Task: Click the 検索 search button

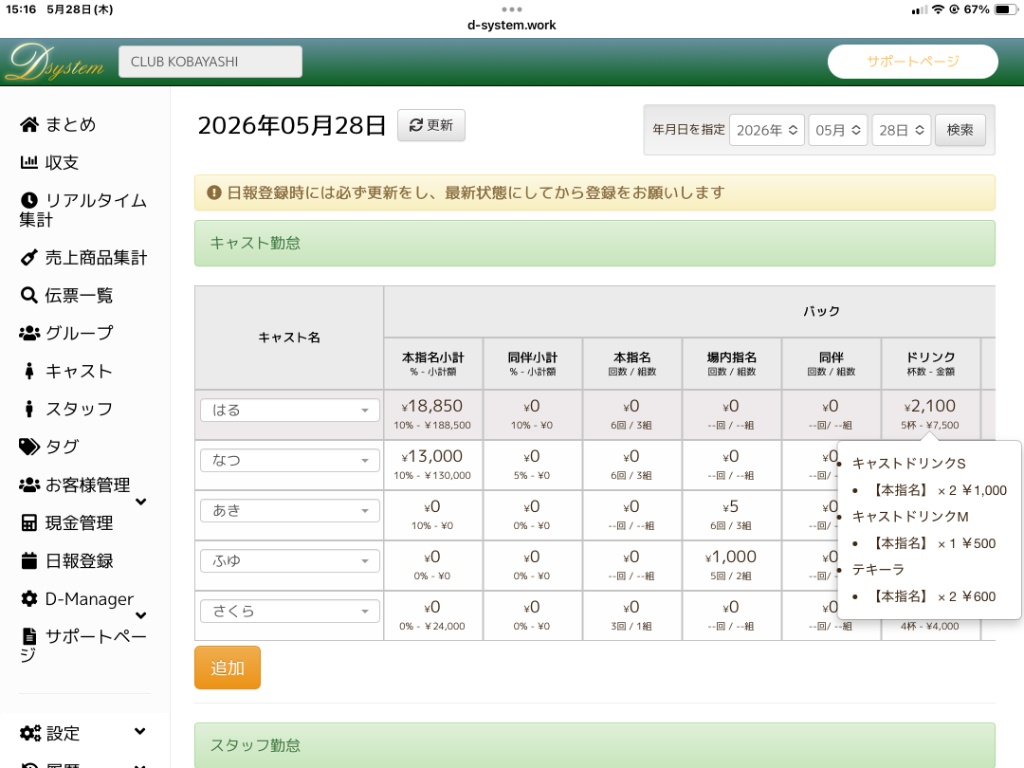Action: coord(960,130)
